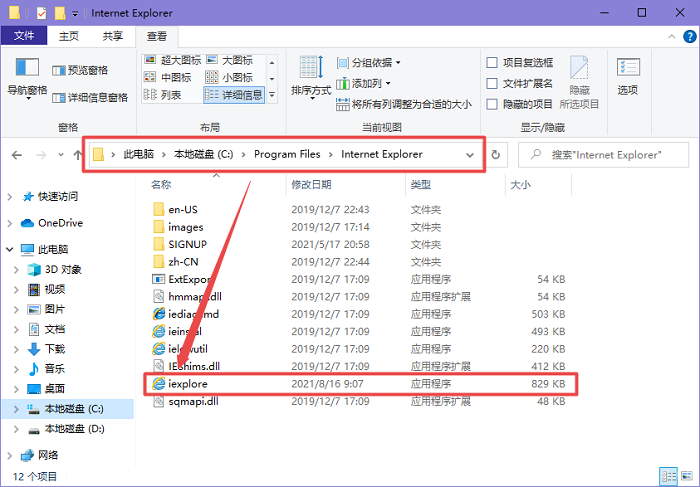Viewport: 700px width, 487px height.
Task: Collapse the 此电脑 tree node
Action: pos(10,250)
